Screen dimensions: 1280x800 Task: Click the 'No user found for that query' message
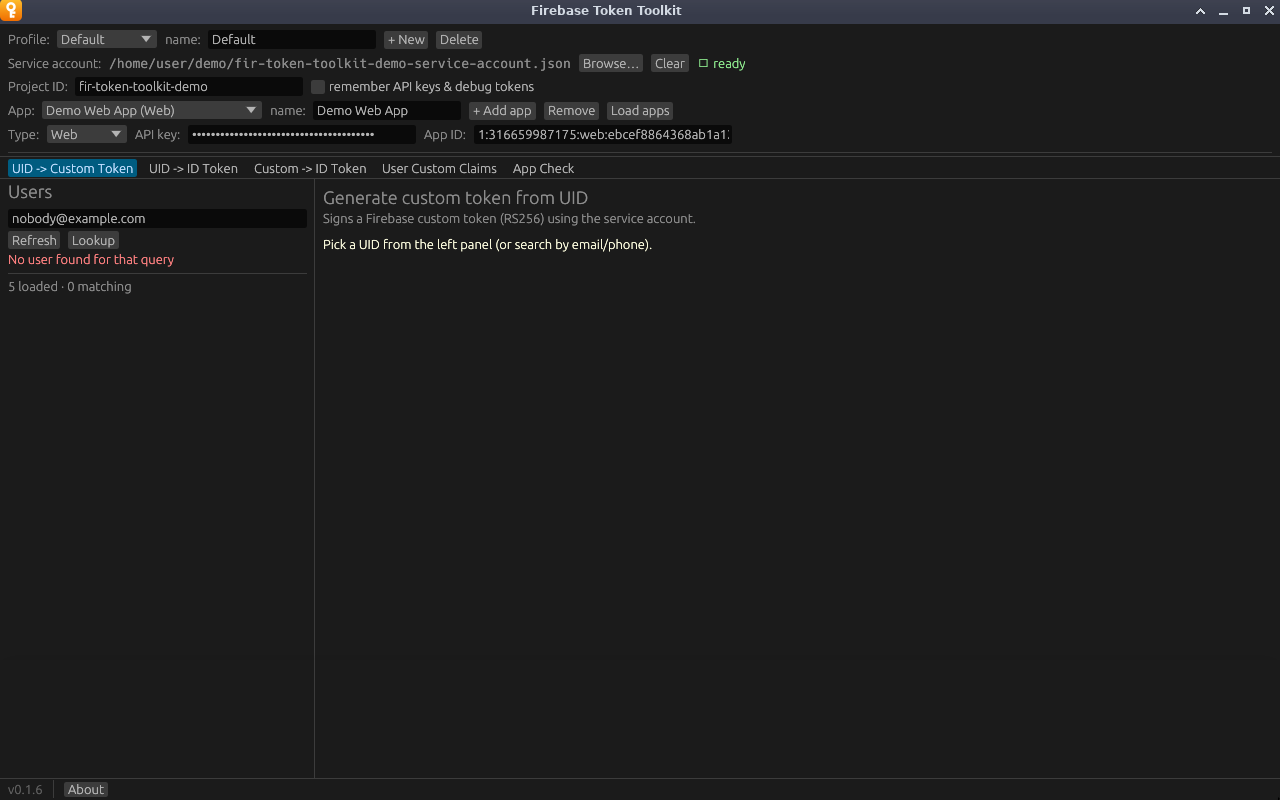(91, 259)
